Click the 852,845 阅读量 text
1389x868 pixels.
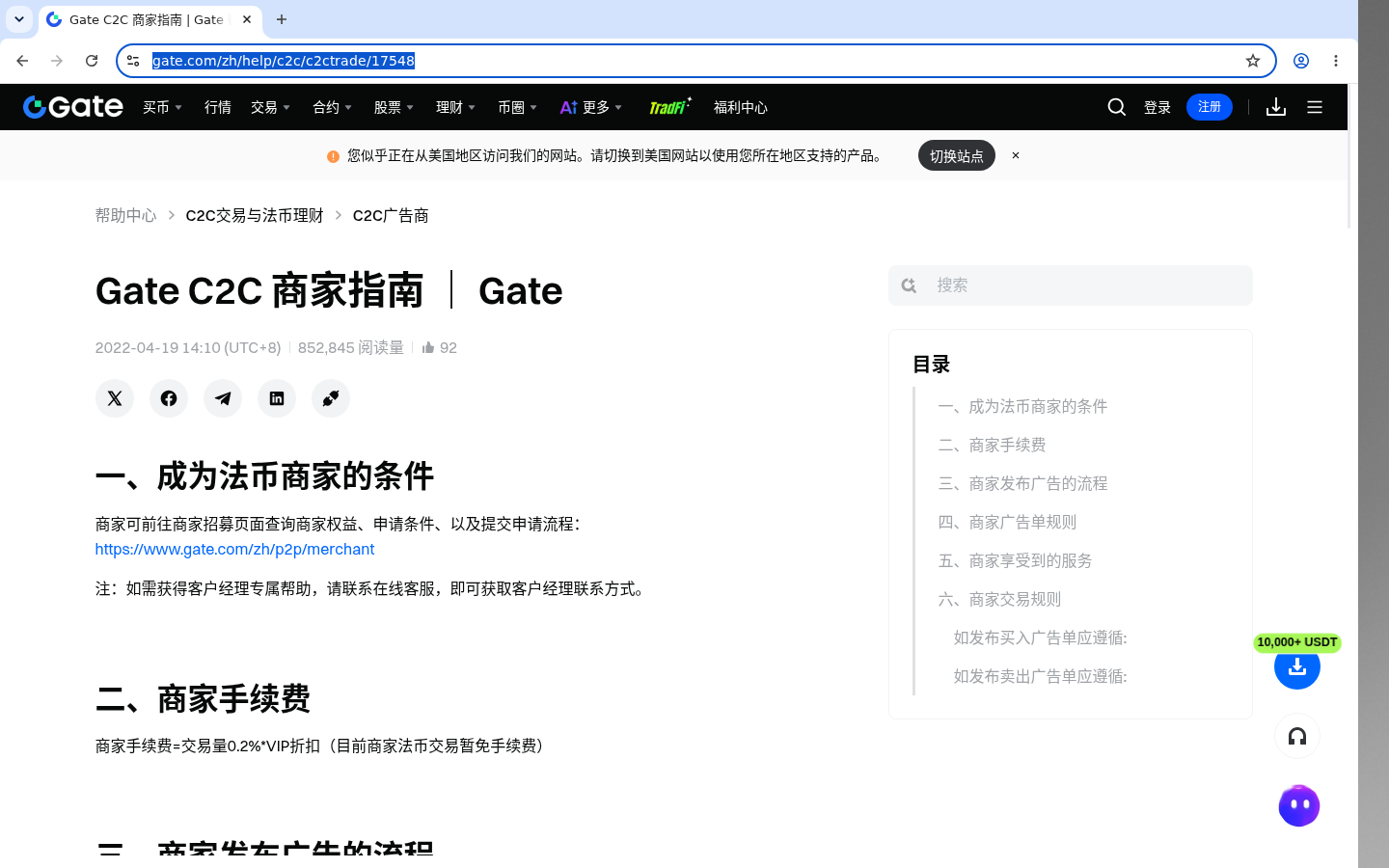tap(351, 347)
